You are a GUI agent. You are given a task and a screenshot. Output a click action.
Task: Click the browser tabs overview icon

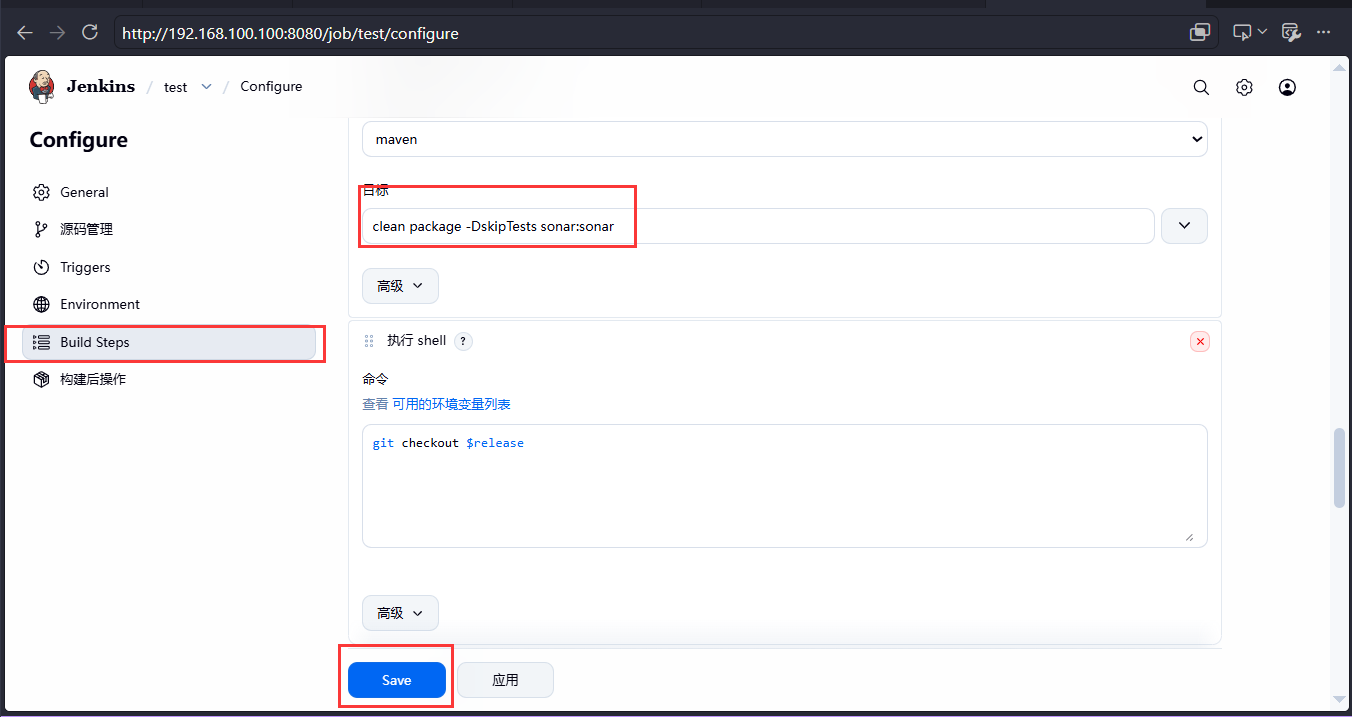[x=1200, y=33]
